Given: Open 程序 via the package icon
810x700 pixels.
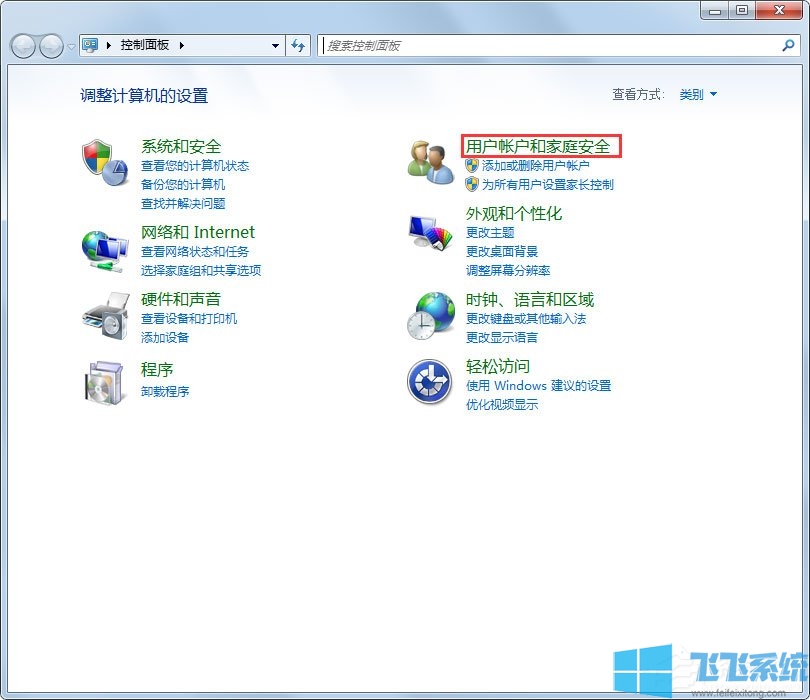Looking at the screenshot, I should point(104,384).
